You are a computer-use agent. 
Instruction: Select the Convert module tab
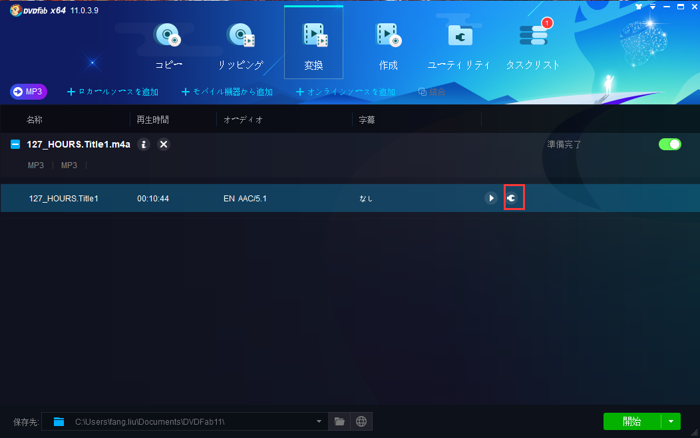313,43
